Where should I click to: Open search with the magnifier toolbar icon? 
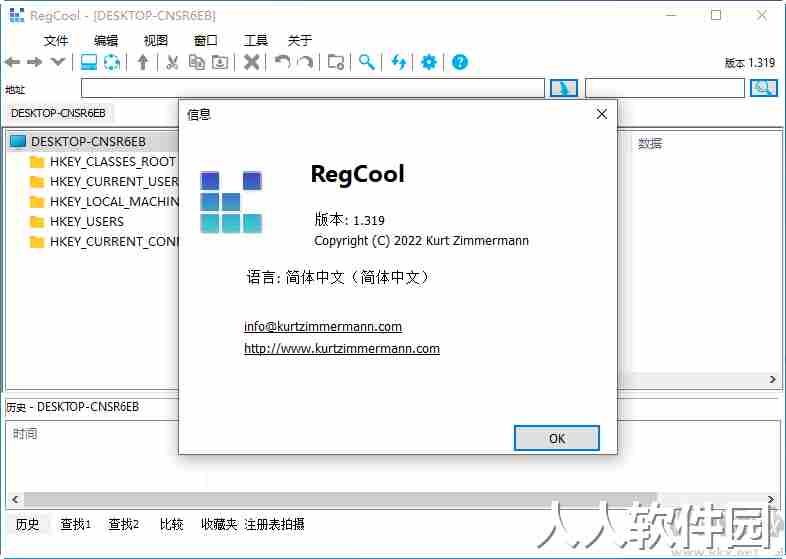click(367, 62)
